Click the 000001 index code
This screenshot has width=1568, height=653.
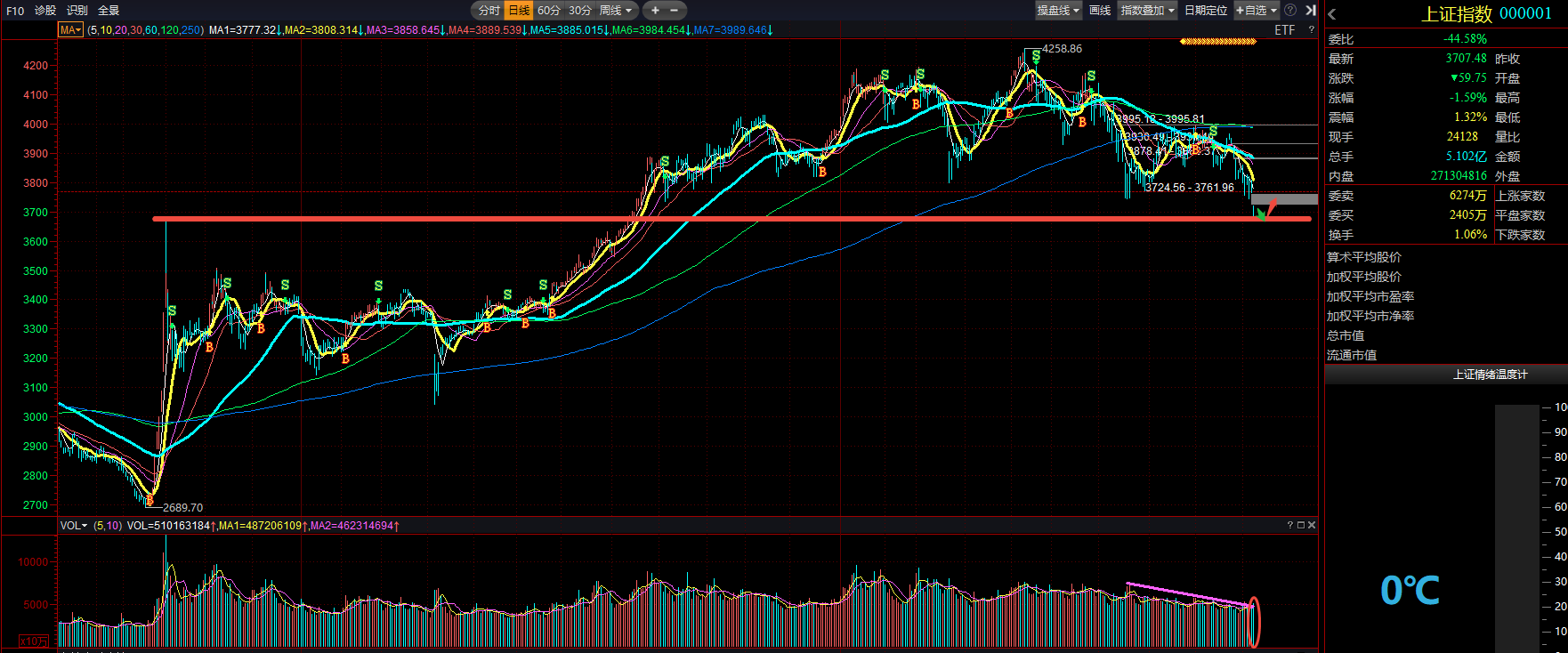coord(1526,14)
